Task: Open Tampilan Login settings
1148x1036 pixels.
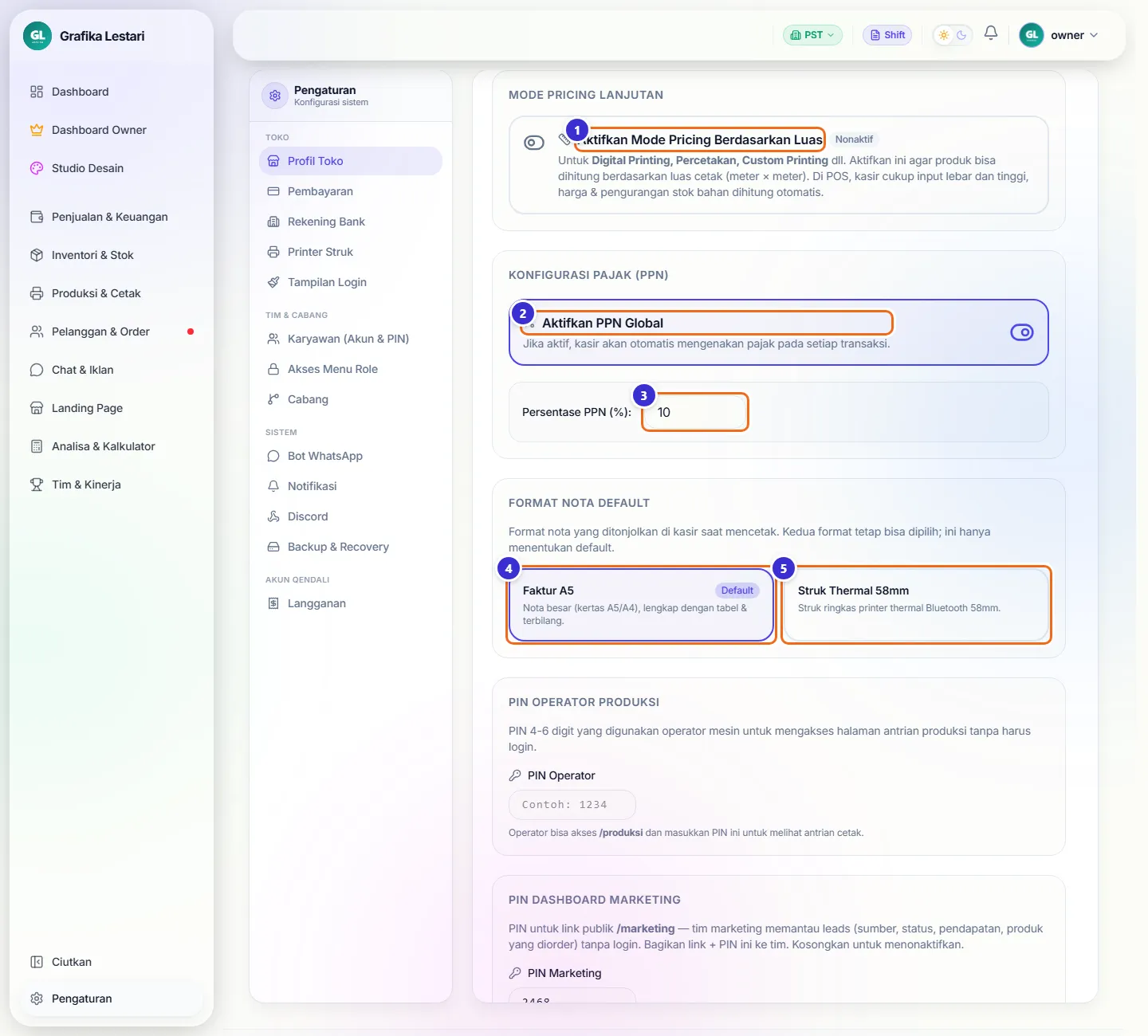Action: (351, 282)
